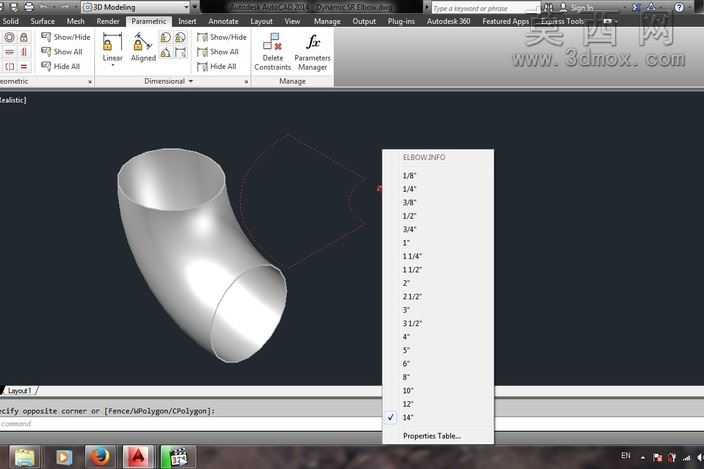Select the Aligned dimensional constraint tool

(143, 47)
